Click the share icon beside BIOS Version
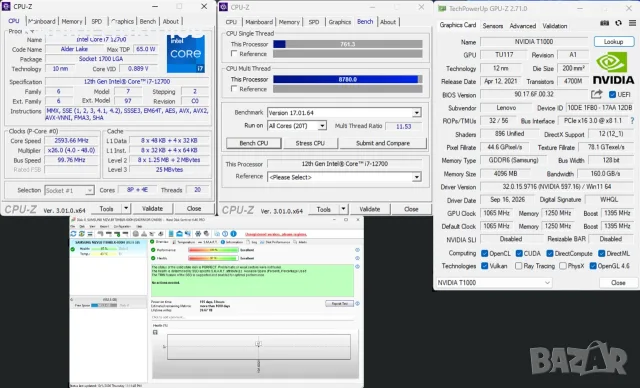This screenshot has height=388, width=640. [x=596, y=95]
